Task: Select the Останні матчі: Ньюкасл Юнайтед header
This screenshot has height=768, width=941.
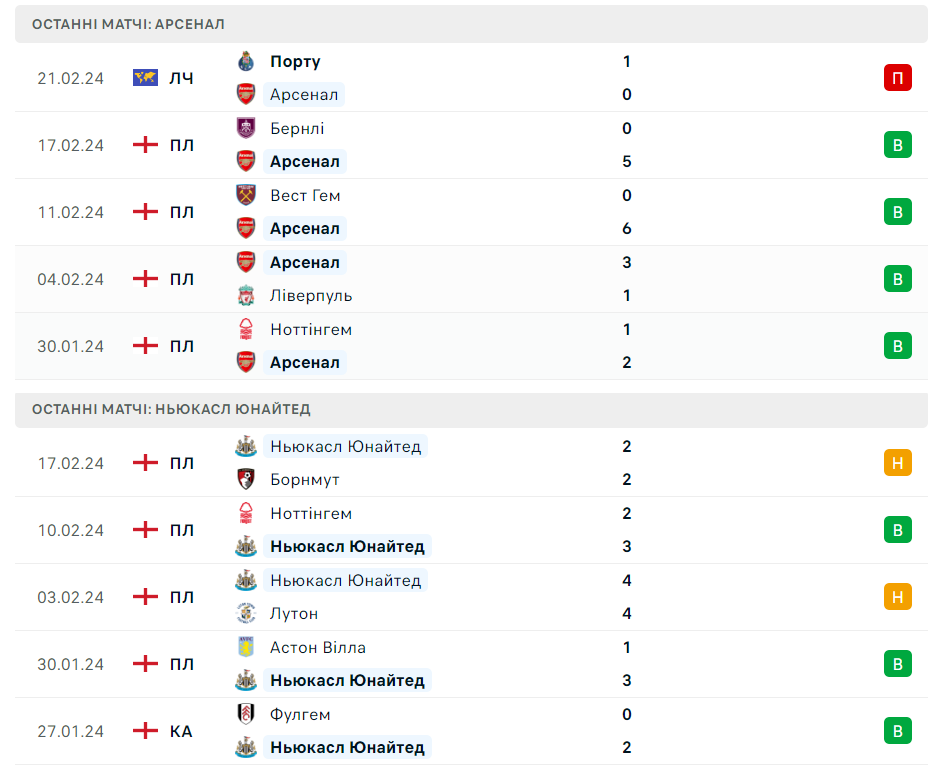Action: [x=171, y=409]
